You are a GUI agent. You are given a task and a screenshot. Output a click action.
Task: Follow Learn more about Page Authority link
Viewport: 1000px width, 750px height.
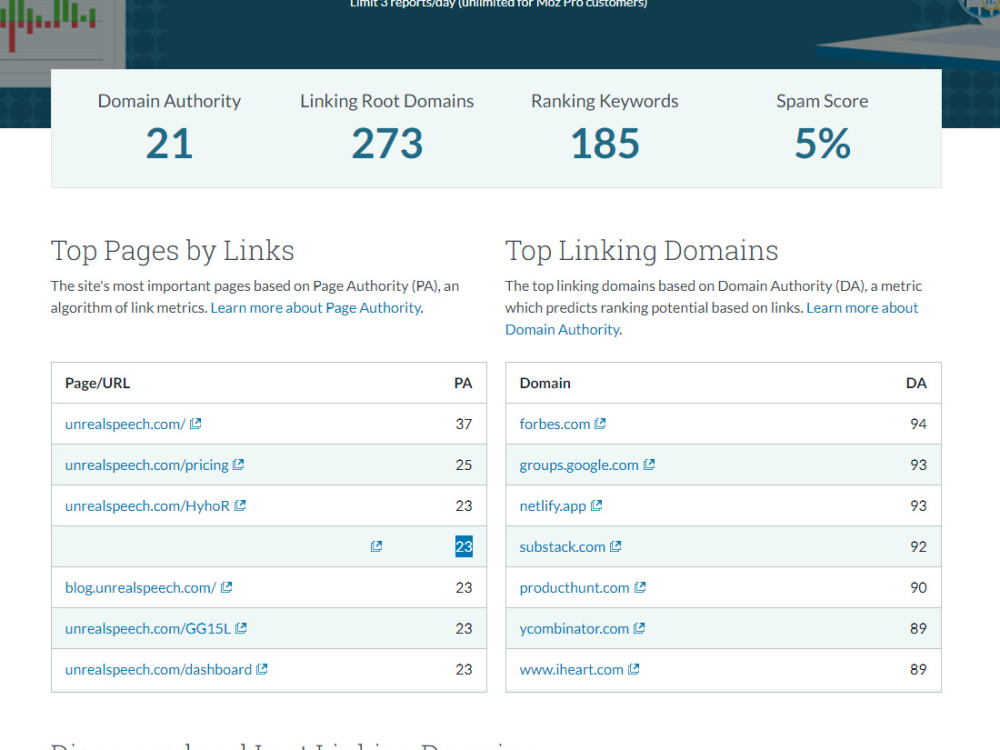tap(316, 307)
